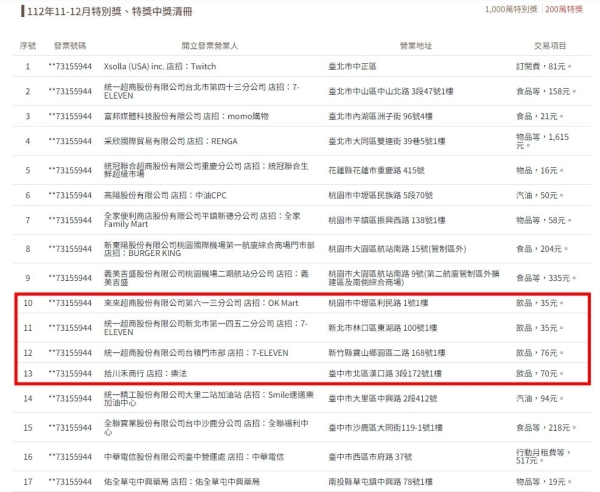This screenshot has width=600, height=492.
Task: Select the 拾川禾商行 樂法 row
Action: tap(137, 371)
